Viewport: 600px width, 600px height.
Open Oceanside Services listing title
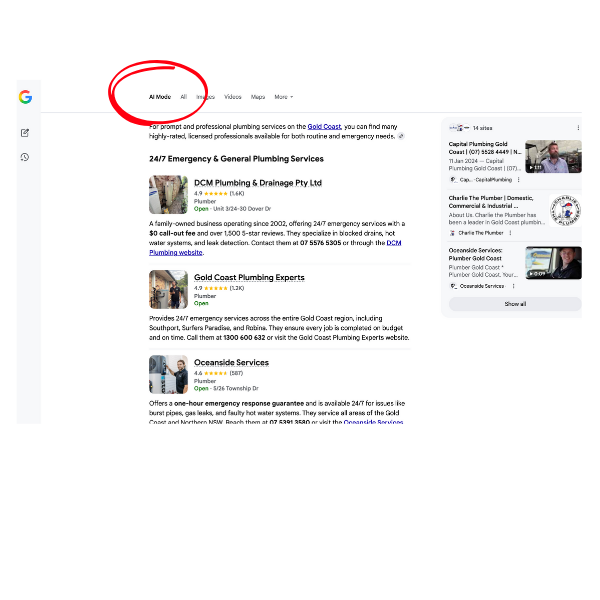point(231,362)
